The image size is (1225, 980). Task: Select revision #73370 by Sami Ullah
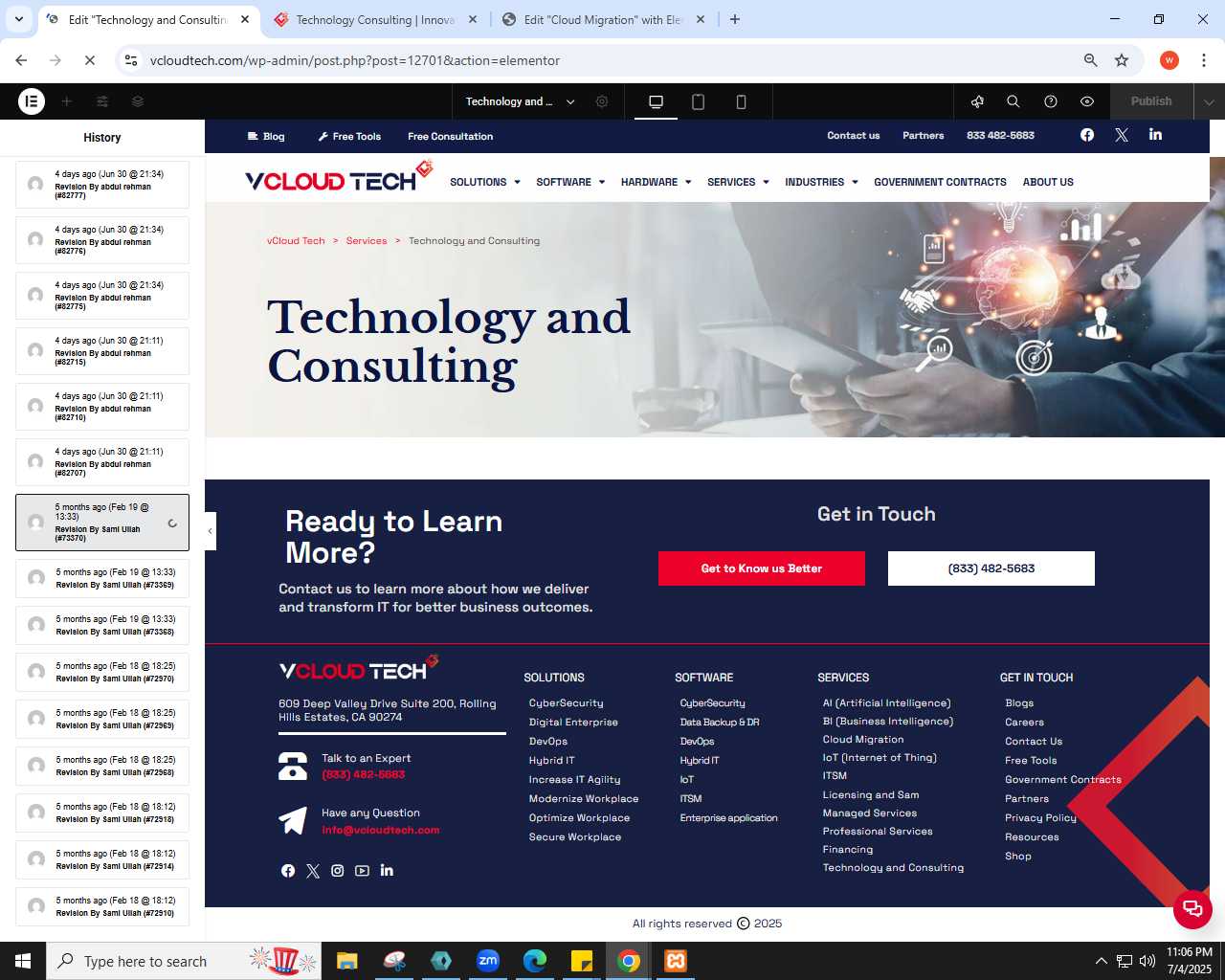click(102, 523)
